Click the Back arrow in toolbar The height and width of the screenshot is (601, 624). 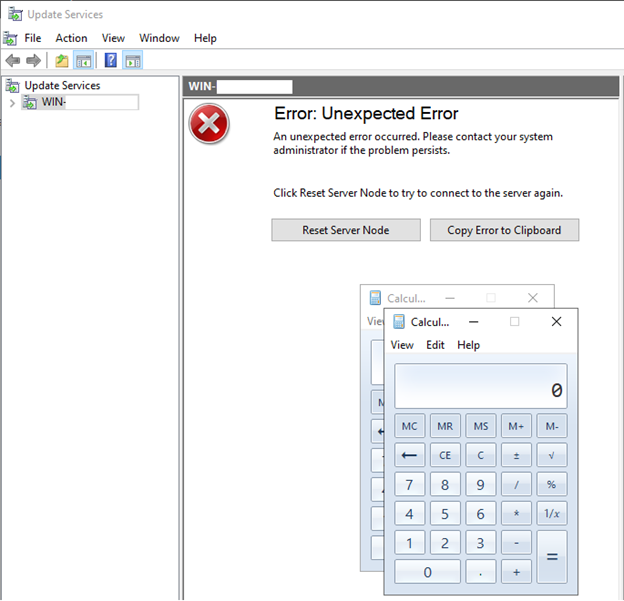[12, 60]
